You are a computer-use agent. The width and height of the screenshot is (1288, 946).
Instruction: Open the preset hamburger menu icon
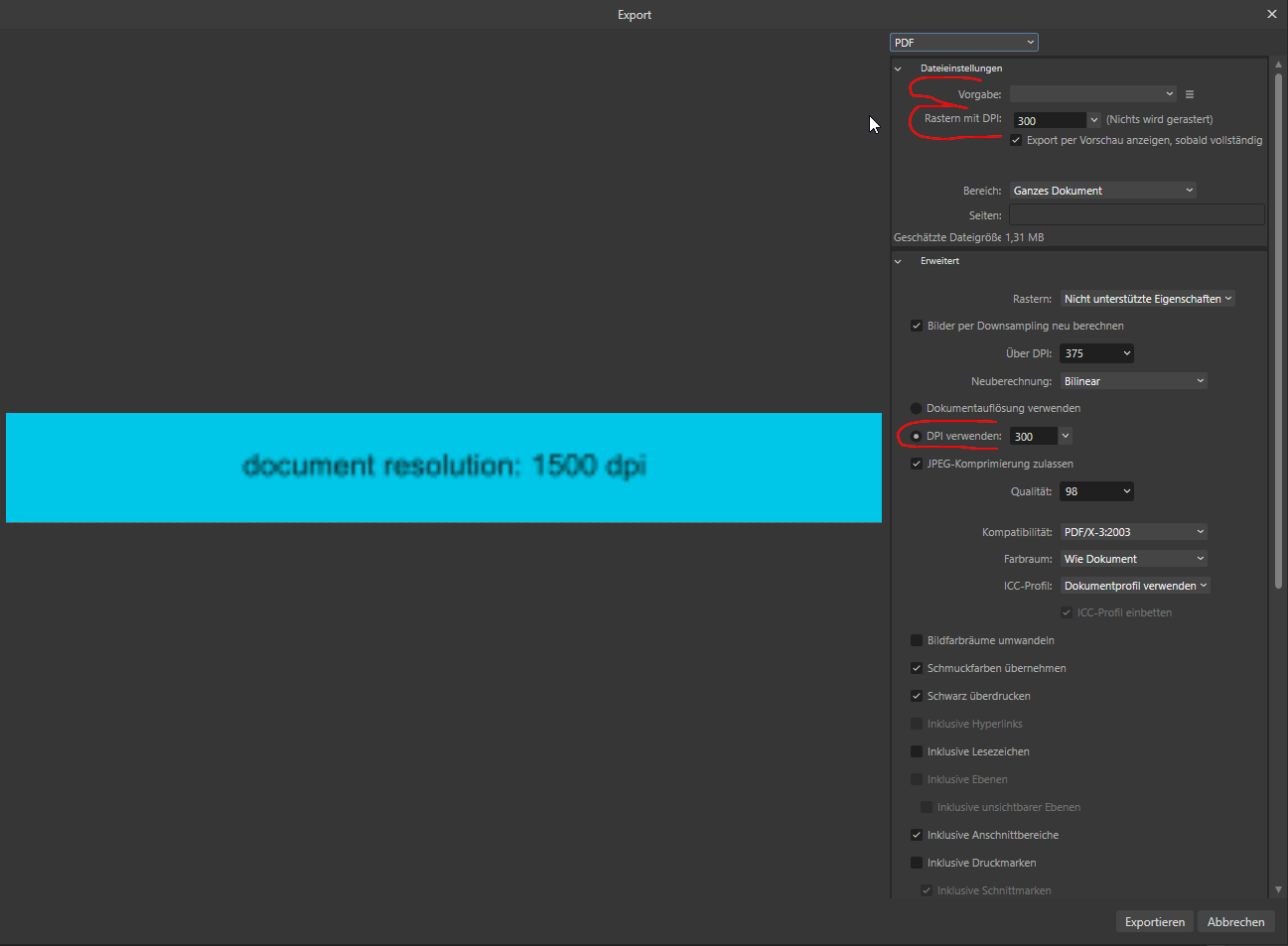click(1190, 94)
